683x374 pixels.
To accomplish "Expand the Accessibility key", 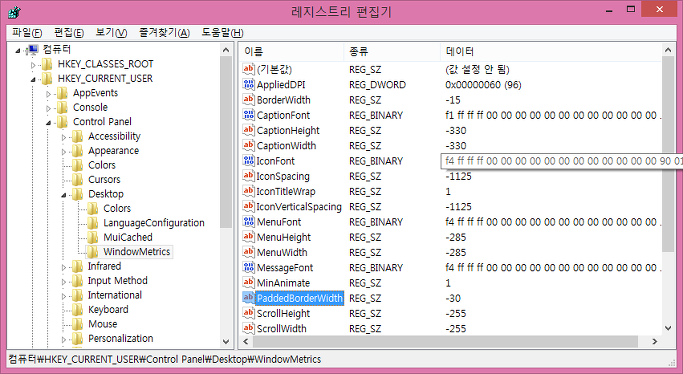I will pos(64,137).
